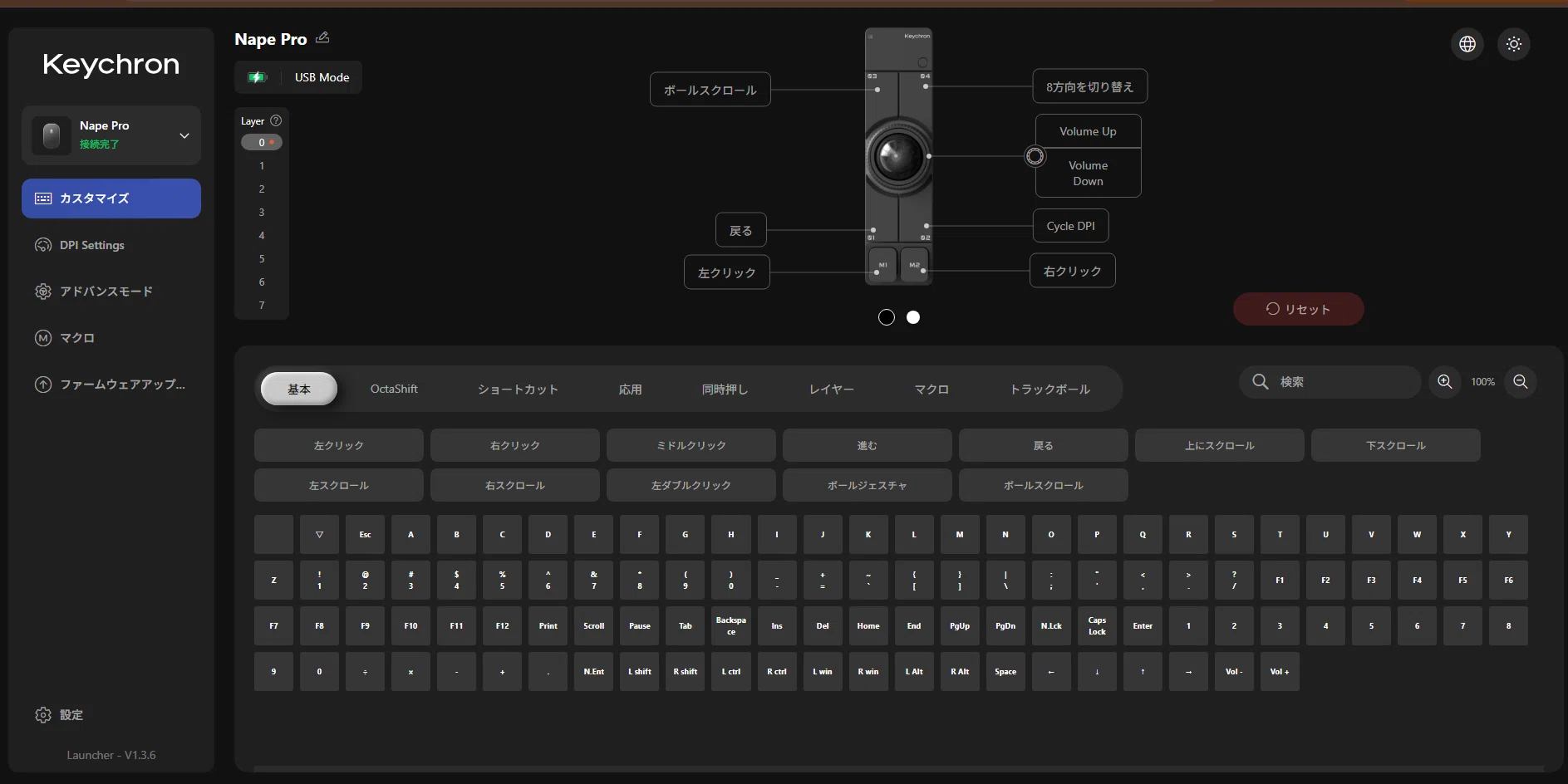The image size is (1568, 784).
Task: Select the ボールスクロール device mapping label
Action: [710, 90]
